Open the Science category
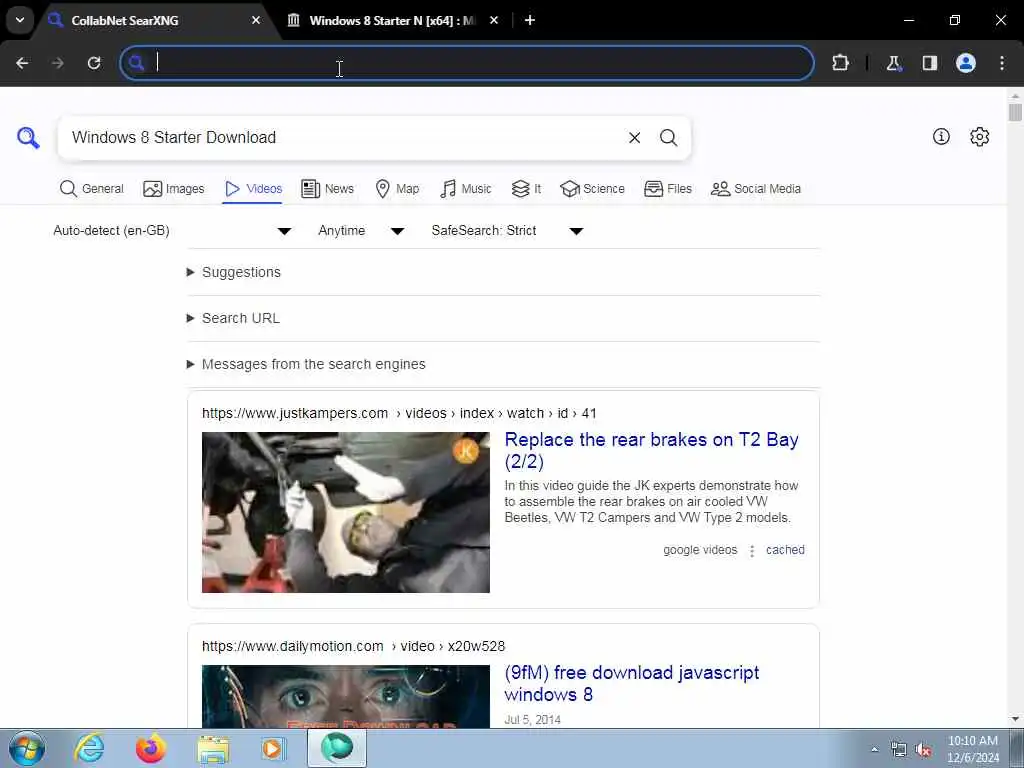The image size is (1024, 768). tap(592, 189)
